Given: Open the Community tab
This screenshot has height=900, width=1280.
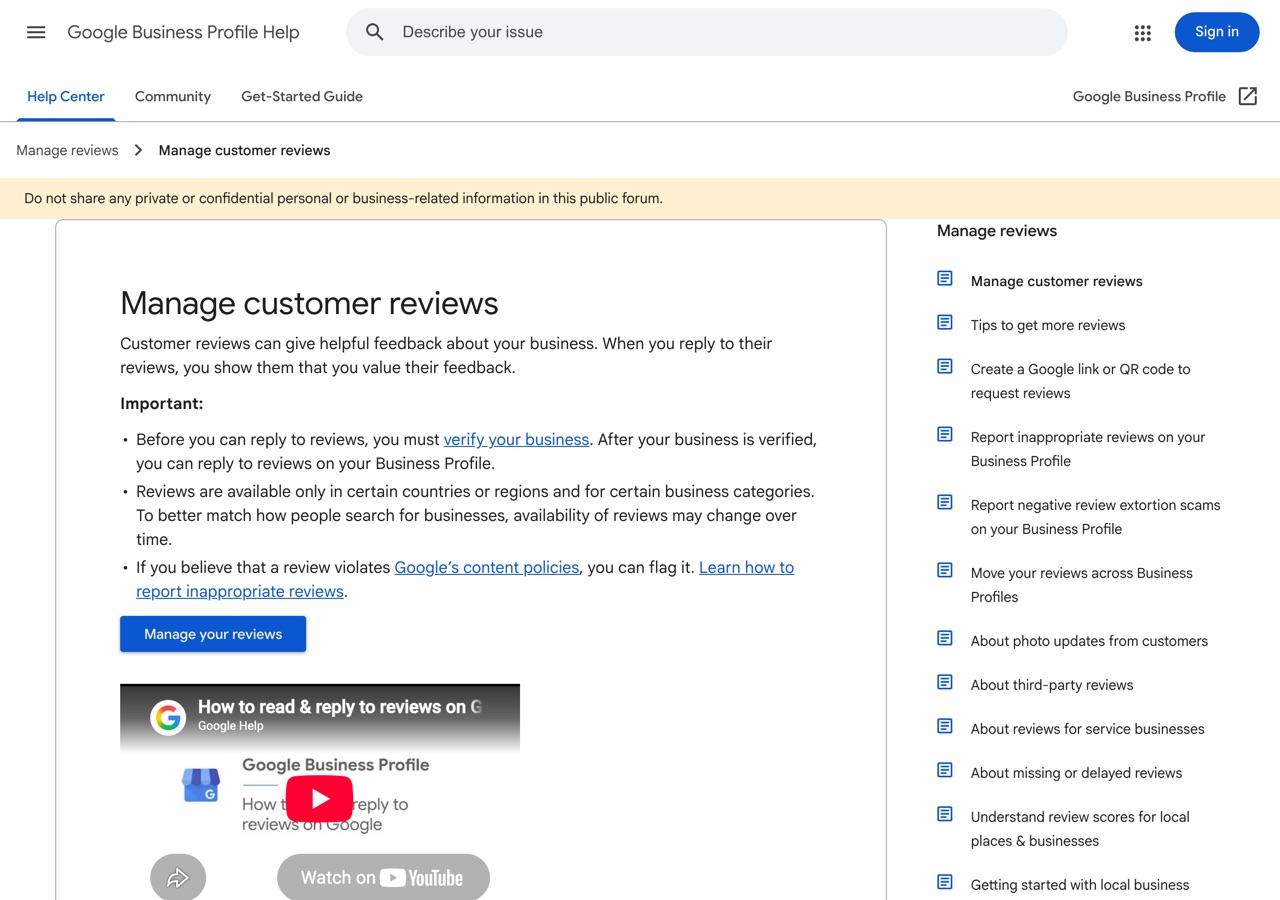Looking at the screenshot, I should pyautogui.click(x=173, y=97).
